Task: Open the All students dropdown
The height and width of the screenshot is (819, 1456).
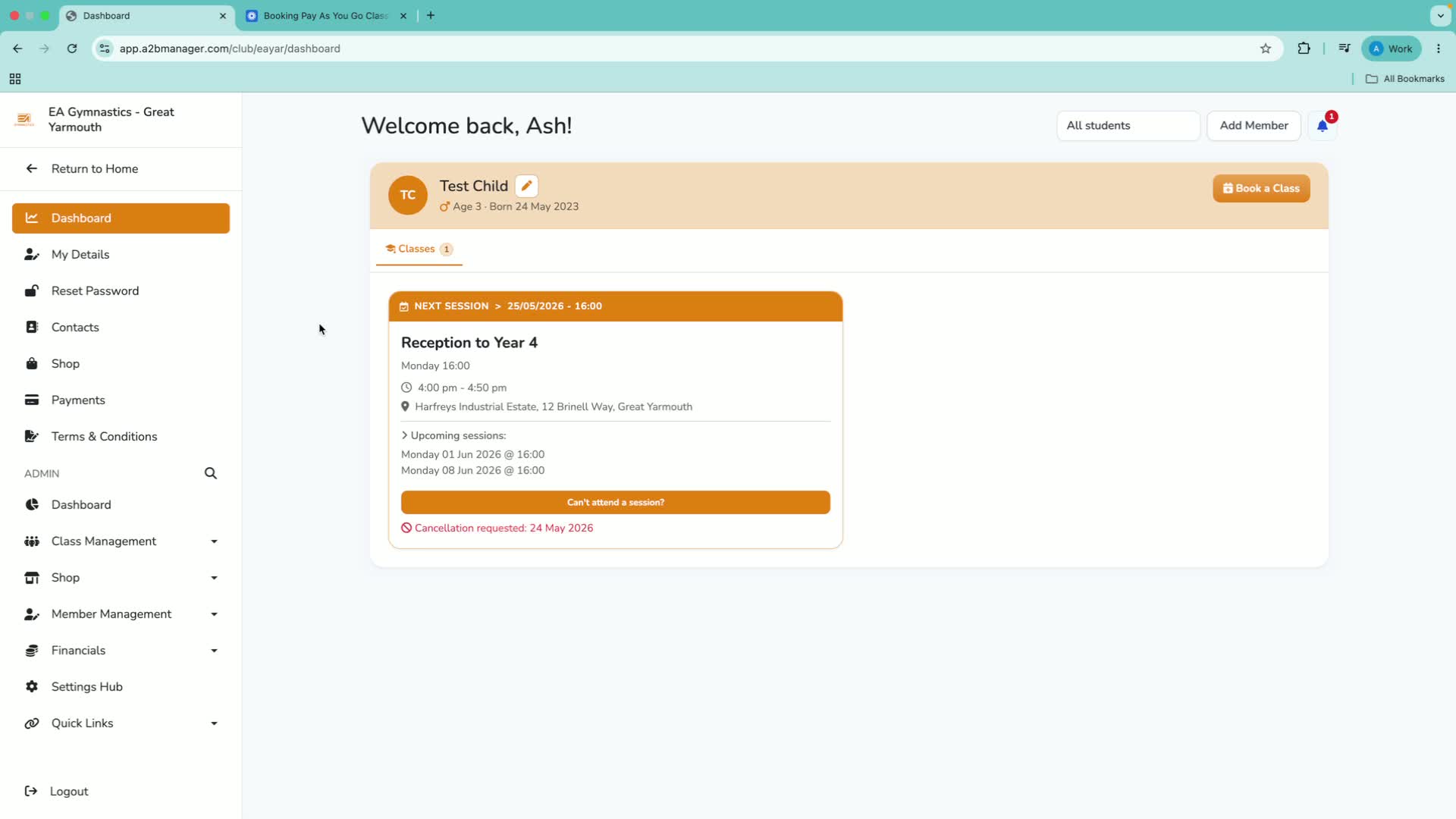Action: 1128,126
